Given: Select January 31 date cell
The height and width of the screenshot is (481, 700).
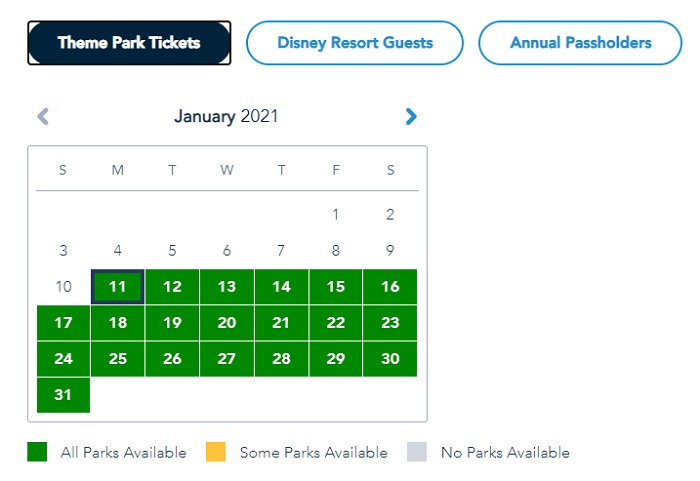Looking at the screenshot, I should pos(63,395).
